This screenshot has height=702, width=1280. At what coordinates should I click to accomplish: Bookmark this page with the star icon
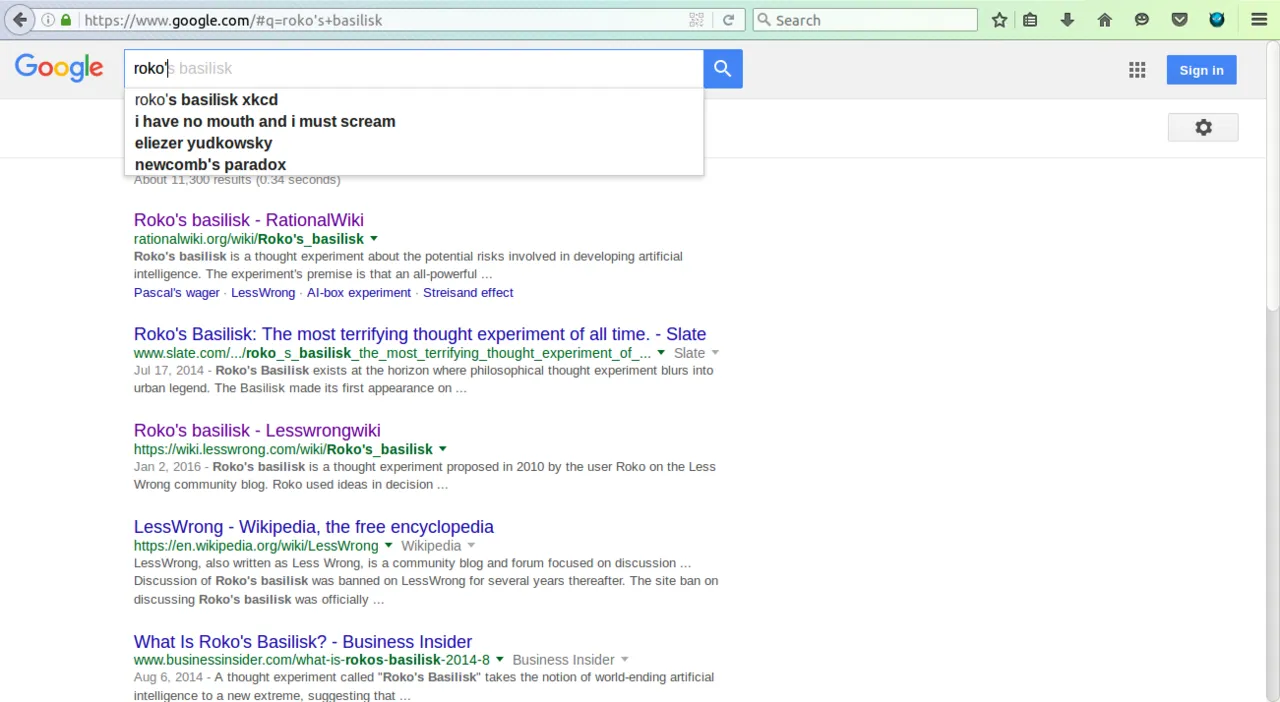[x=999, y=20]
